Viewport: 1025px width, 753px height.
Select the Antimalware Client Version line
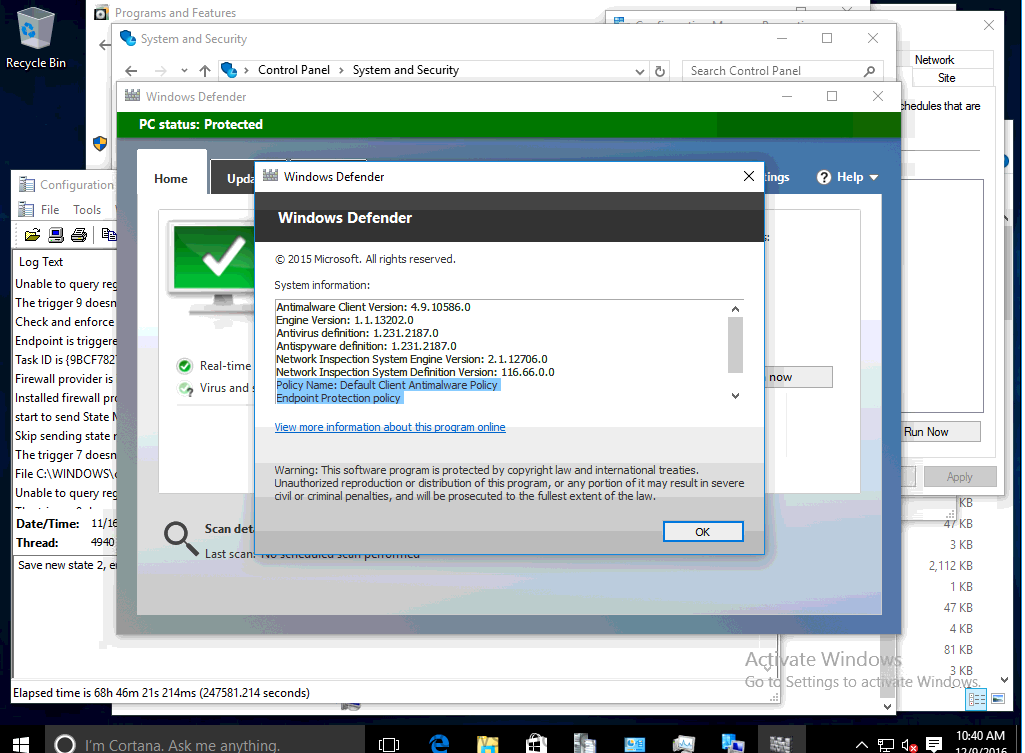pos(373,307)
